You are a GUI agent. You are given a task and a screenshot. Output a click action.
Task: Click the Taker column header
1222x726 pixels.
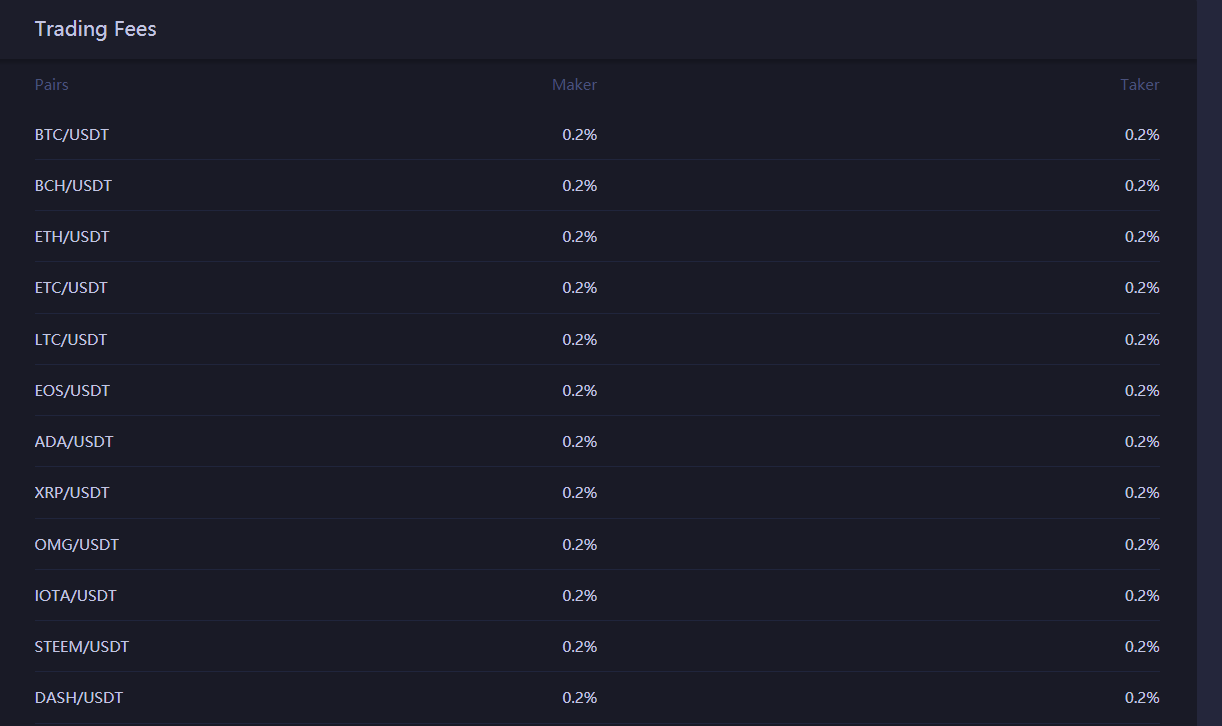(x=1140, y=85)
